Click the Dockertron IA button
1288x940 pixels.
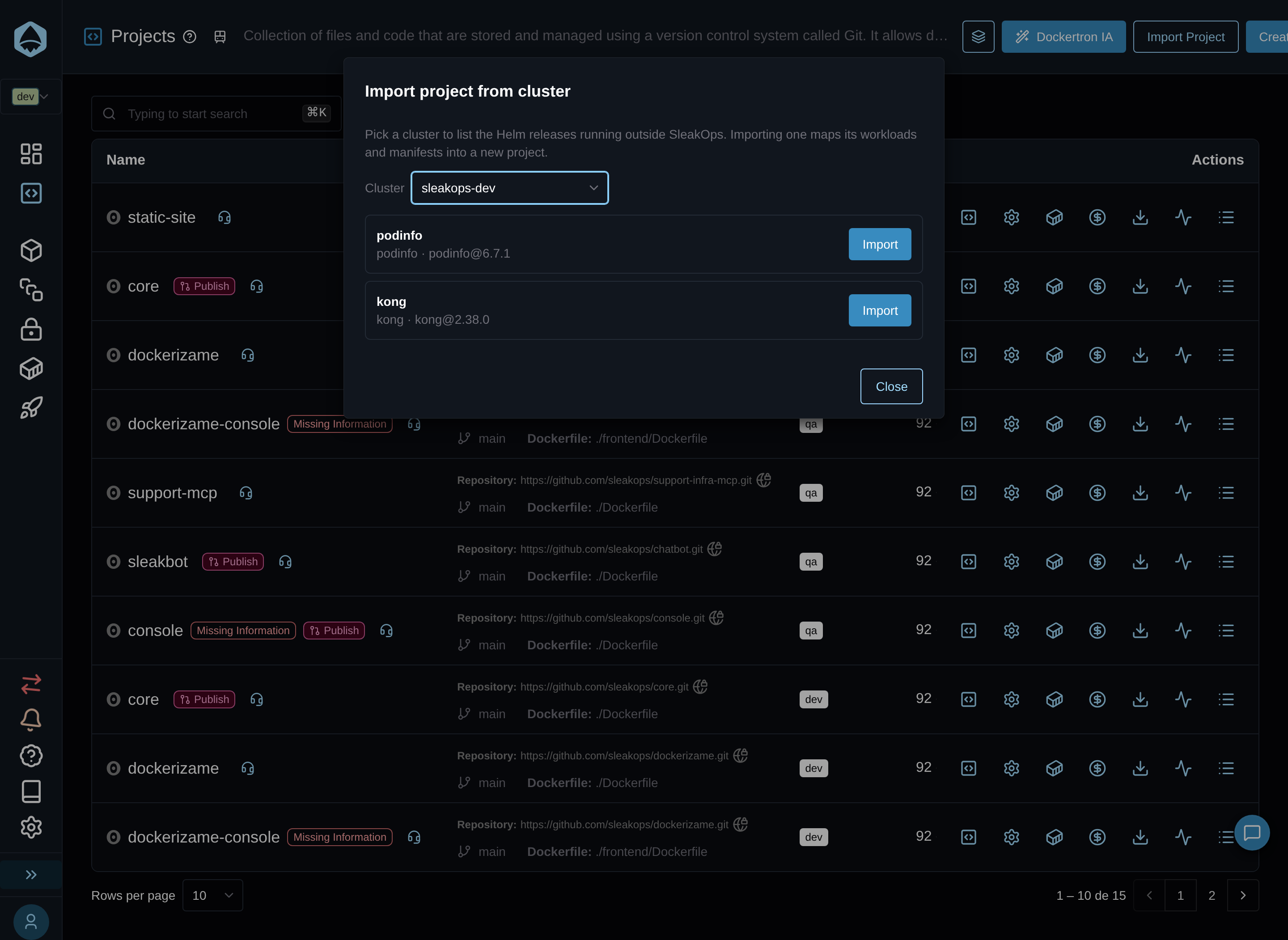(x=1063, y=37)
